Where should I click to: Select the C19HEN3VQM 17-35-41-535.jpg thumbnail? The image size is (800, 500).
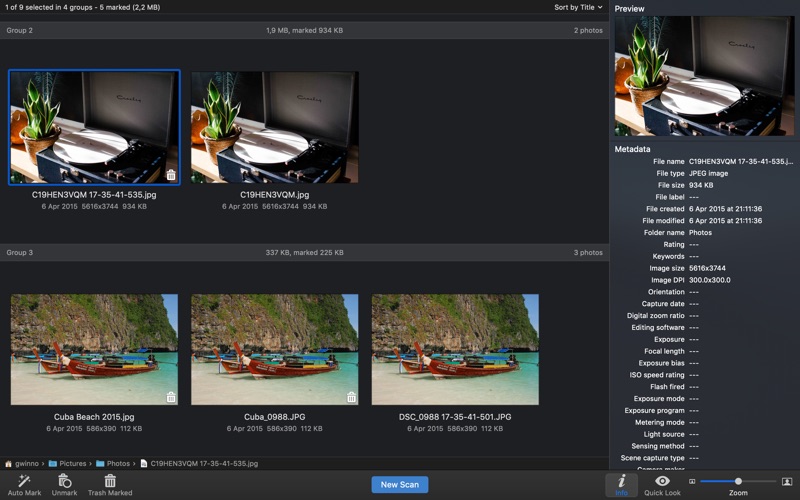[94, 127]
